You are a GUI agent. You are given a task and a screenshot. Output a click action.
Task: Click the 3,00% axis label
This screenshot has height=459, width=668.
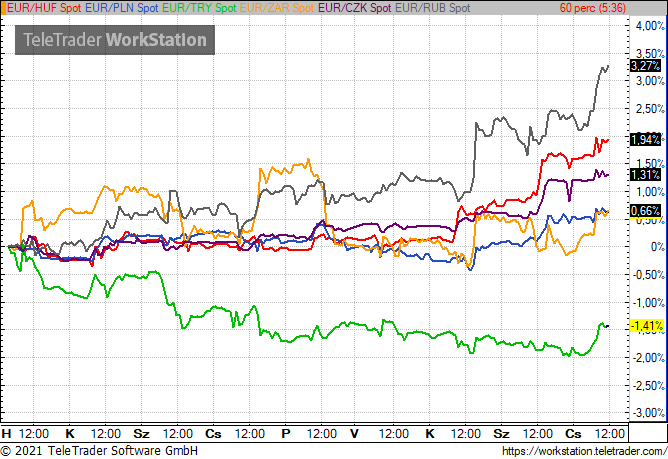(x=650, y=81)
